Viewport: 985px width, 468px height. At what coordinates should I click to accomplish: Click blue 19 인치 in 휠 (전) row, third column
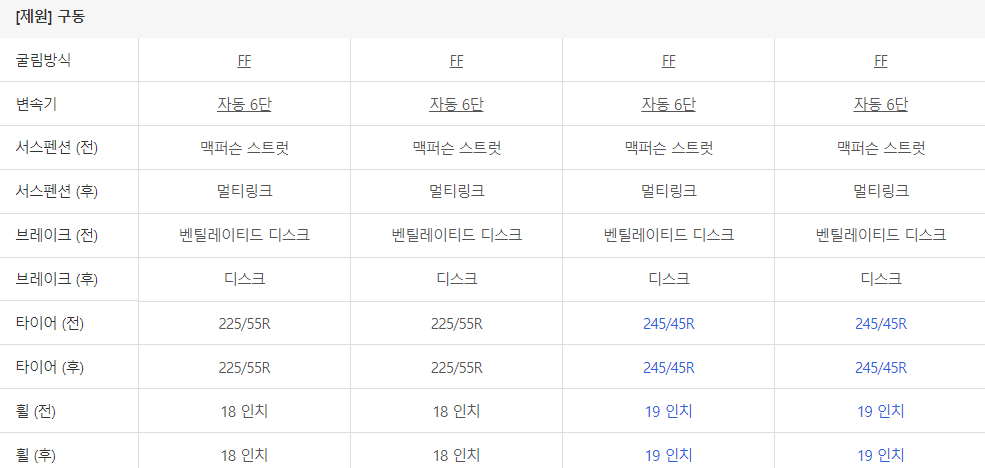(668, 411)
